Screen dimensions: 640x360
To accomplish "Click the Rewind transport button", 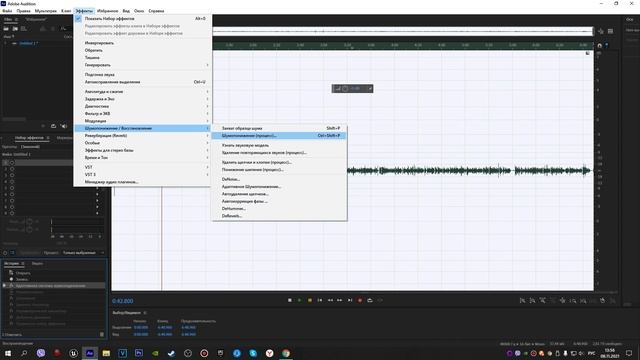I will click(x=330, y=300).
